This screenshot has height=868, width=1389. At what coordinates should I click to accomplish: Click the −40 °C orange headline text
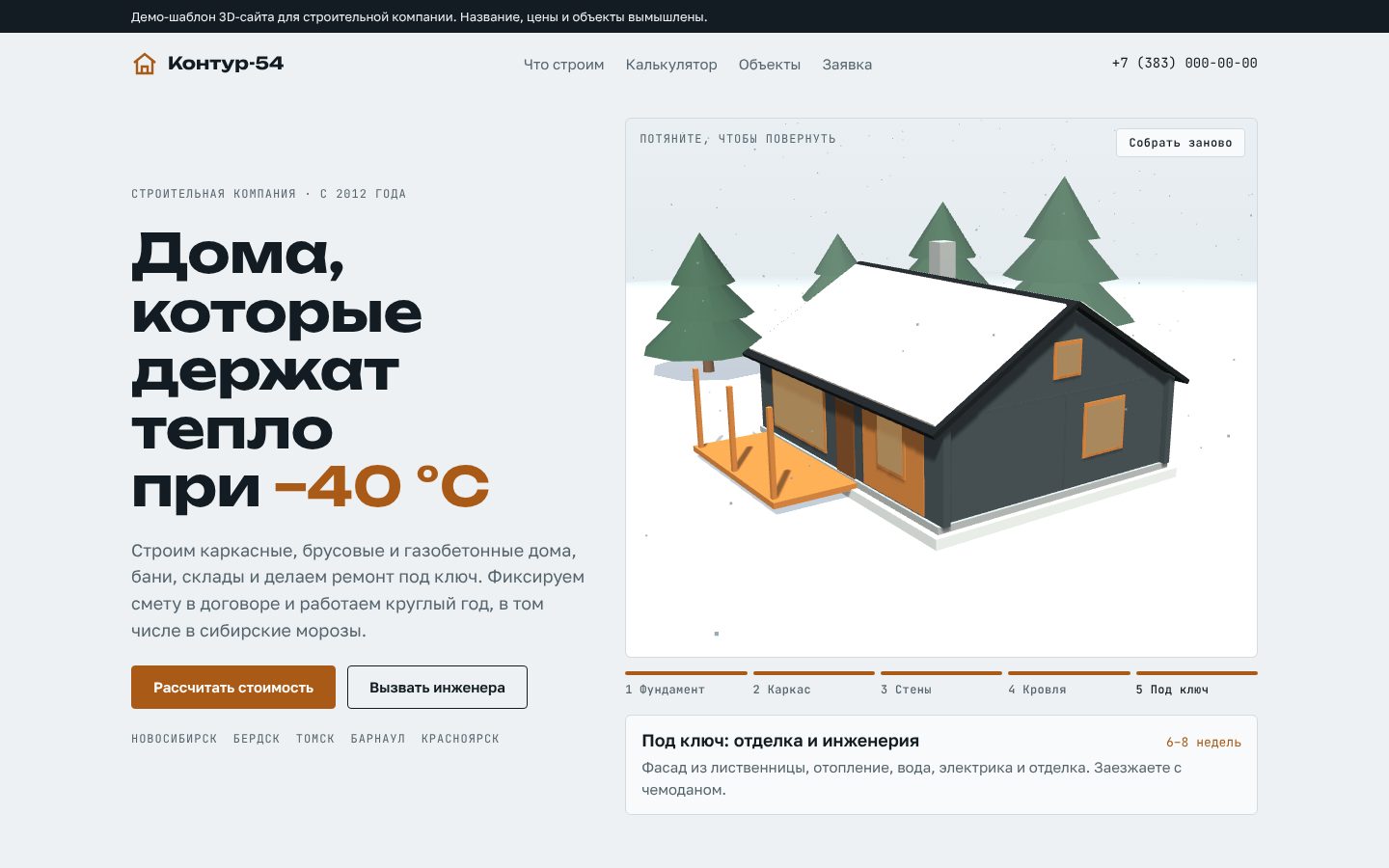[382, 486]
